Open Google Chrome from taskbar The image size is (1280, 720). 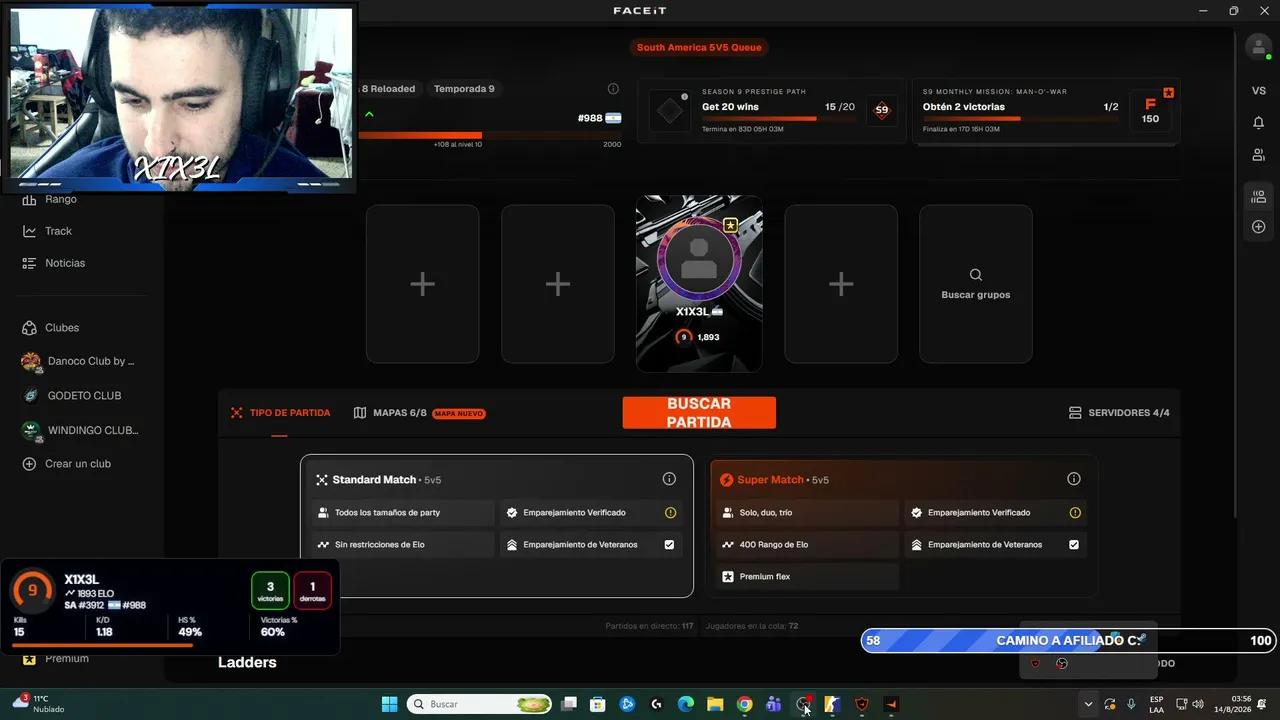[x=744, y=704]
